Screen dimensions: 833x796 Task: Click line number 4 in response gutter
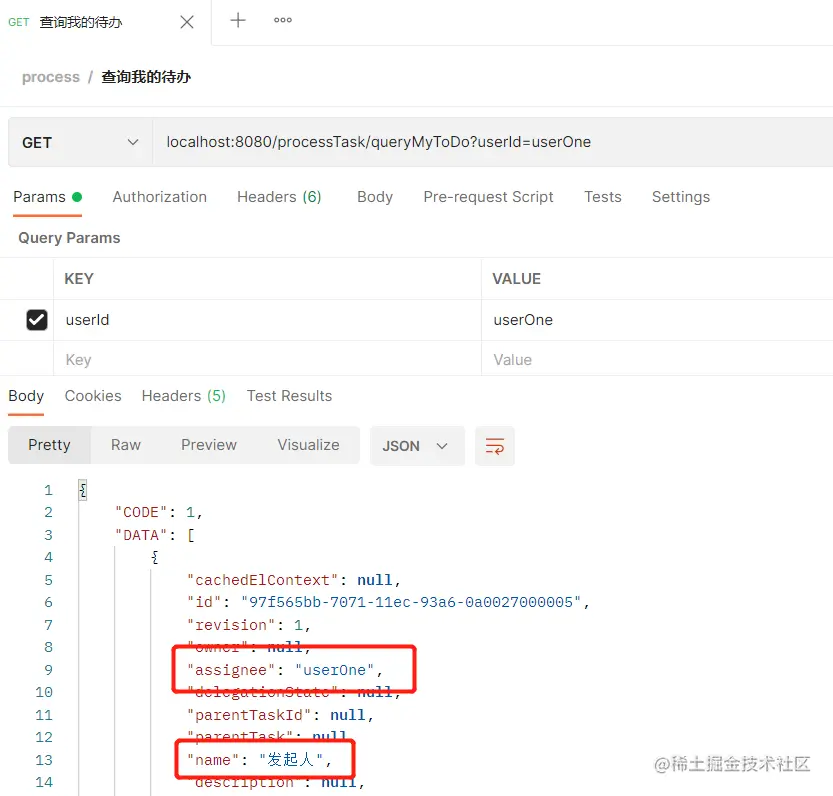point(48,557)
